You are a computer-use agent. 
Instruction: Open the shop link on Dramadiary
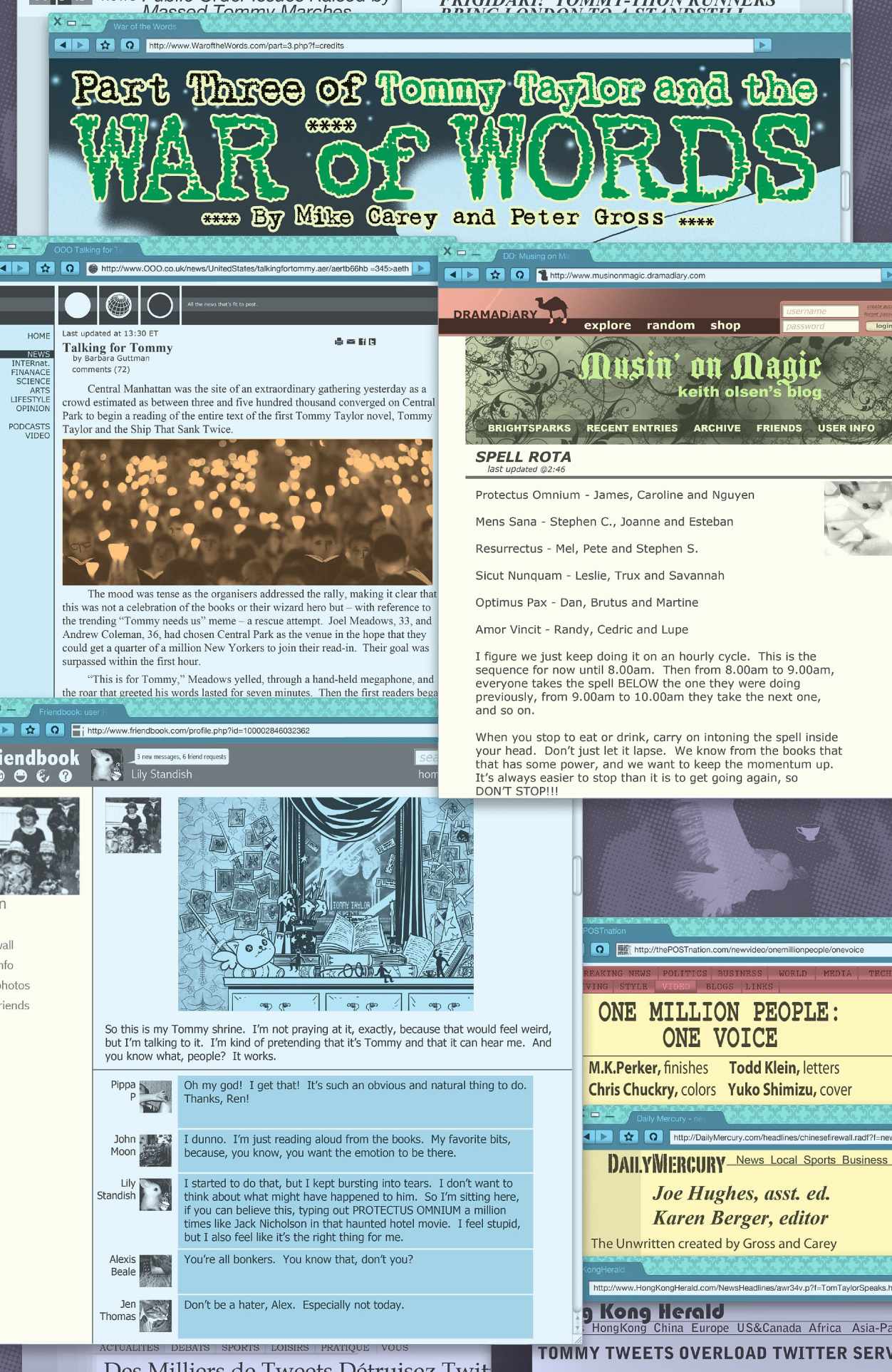click(725, 326)
